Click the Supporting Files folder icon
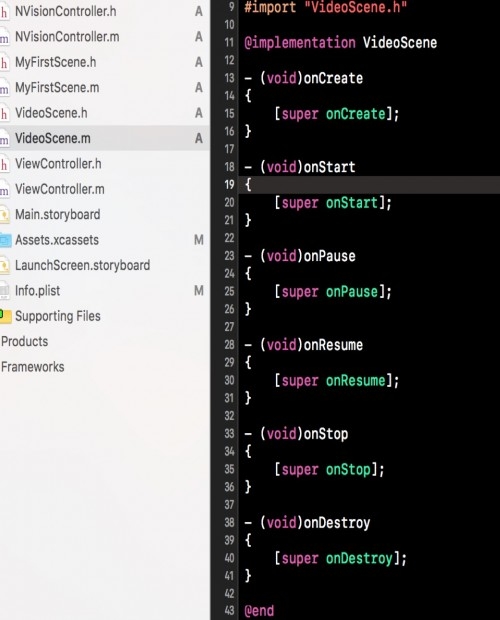 click(5, 316)
